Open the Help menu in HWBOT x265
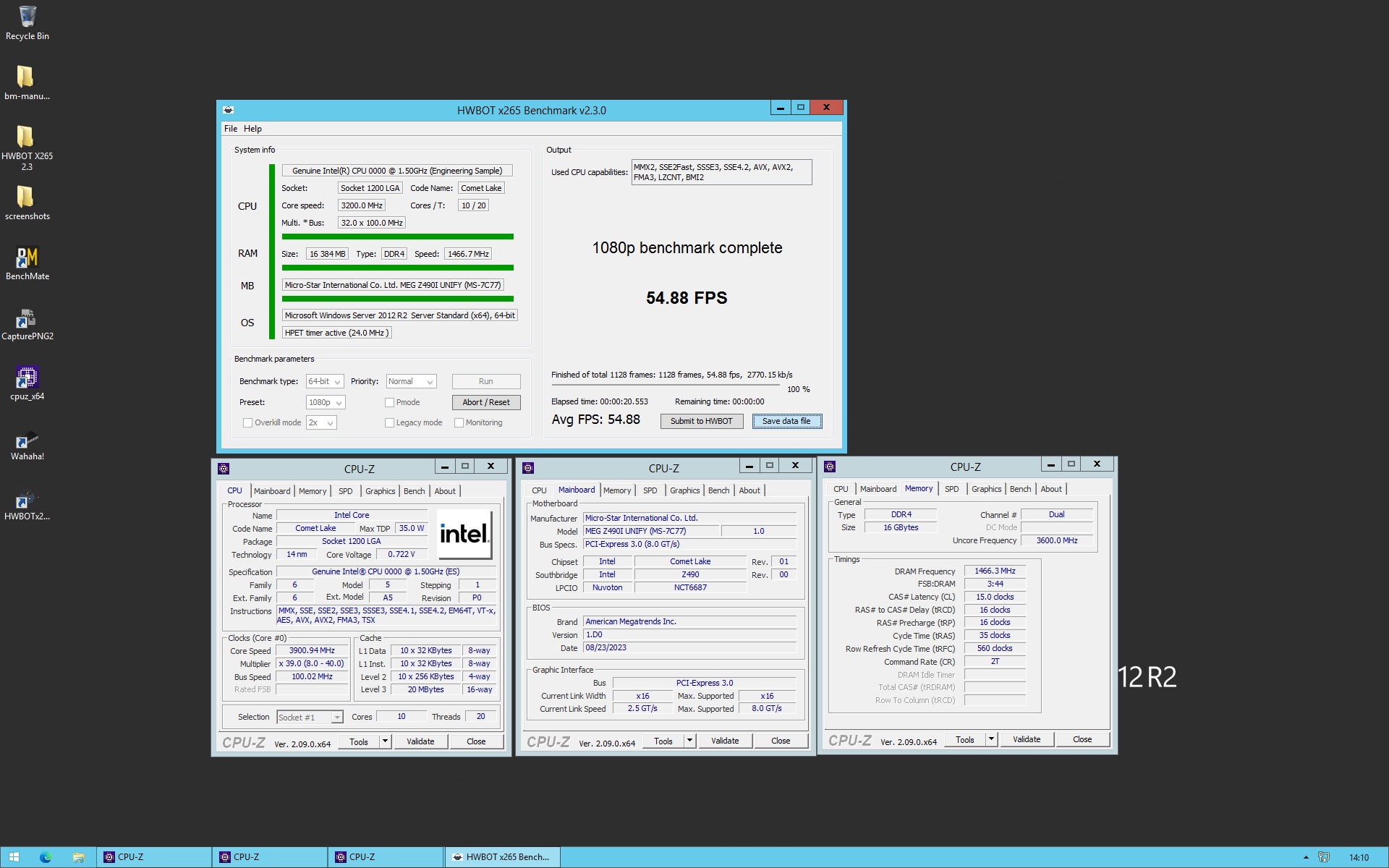 point(252,129)
